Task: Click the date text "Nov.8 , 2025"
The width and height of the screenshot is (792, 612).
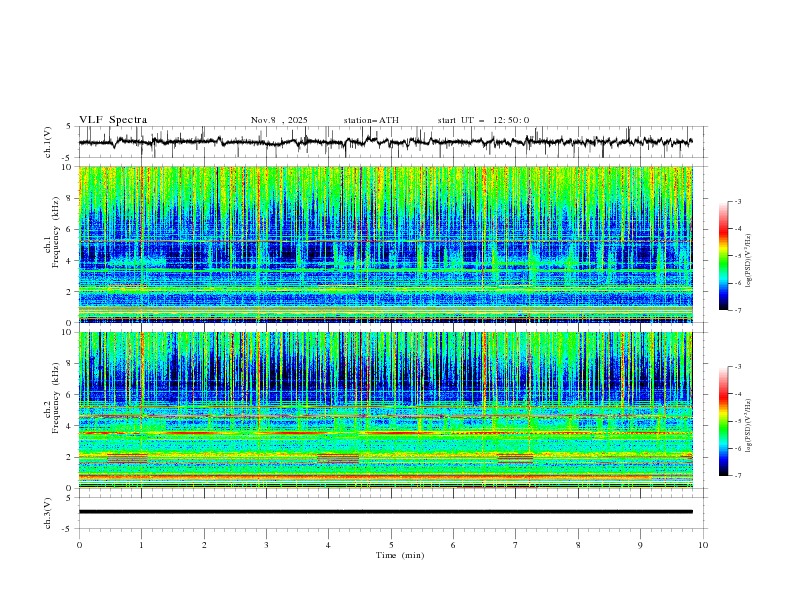Action: pyautogui.click(x=279, y=120)
